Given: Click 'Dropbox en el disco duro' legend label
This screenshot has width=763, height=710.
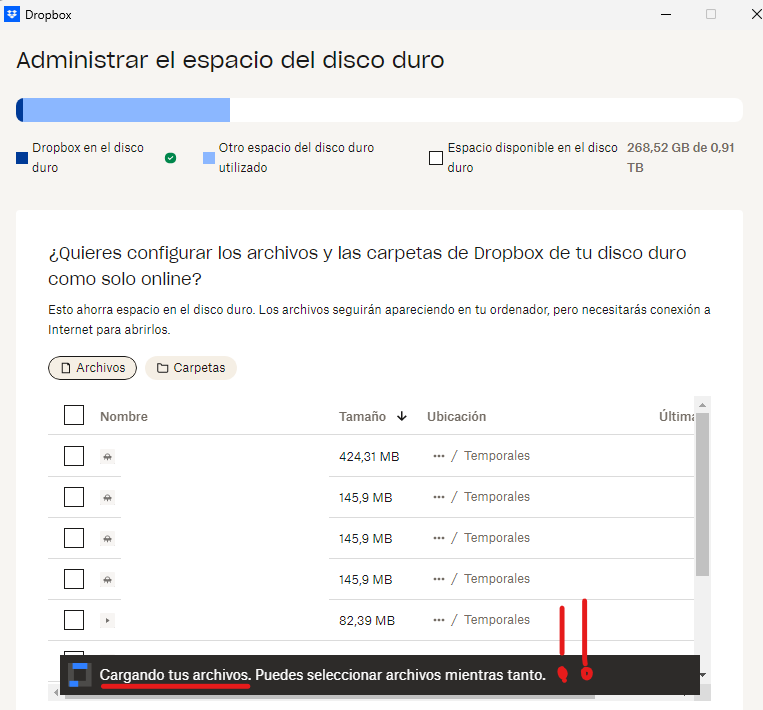Looking at the screenshot, I should [88, 158].
